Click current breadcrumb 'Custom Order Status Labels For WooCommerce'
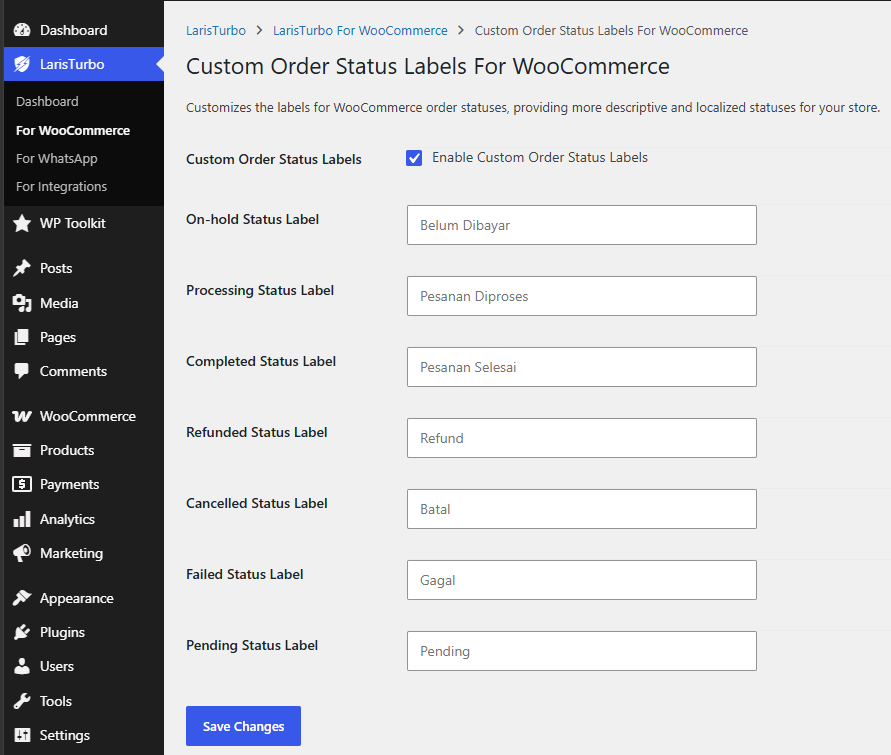Viewport: 891px width, 755px height. tap(611, 31)
